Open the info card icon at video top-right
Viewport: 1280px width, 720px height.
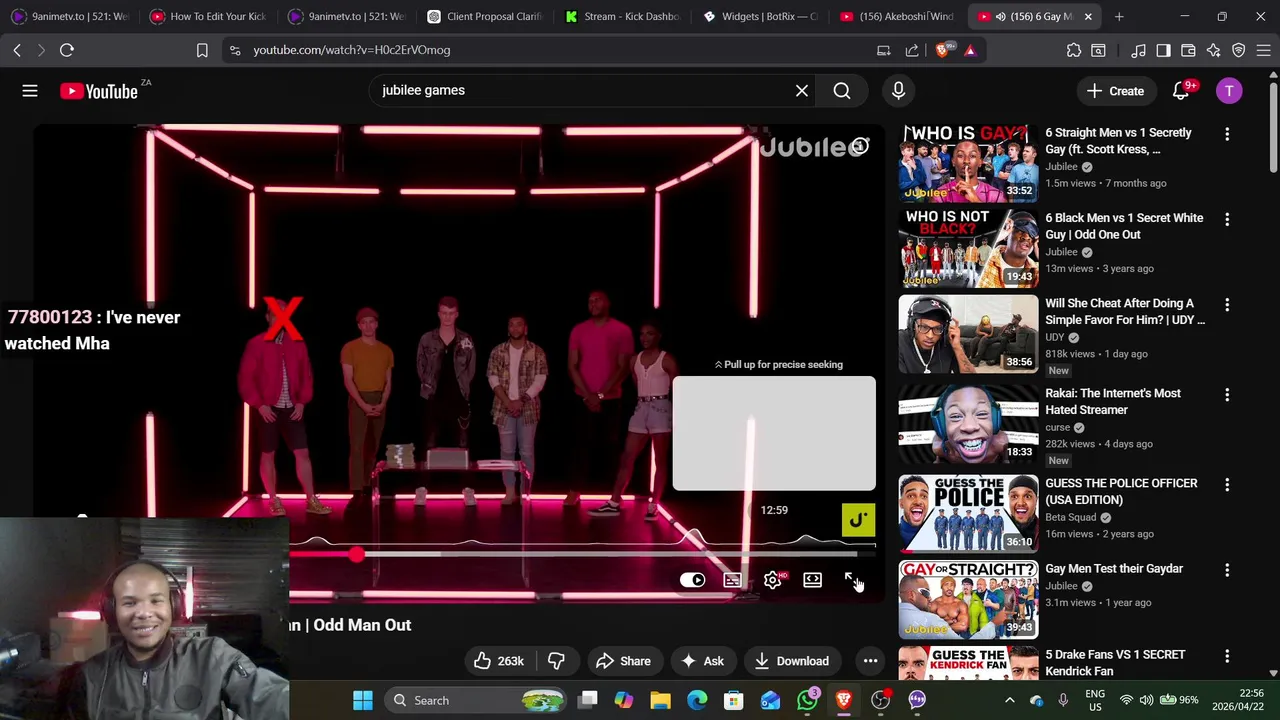click(860, 147)
